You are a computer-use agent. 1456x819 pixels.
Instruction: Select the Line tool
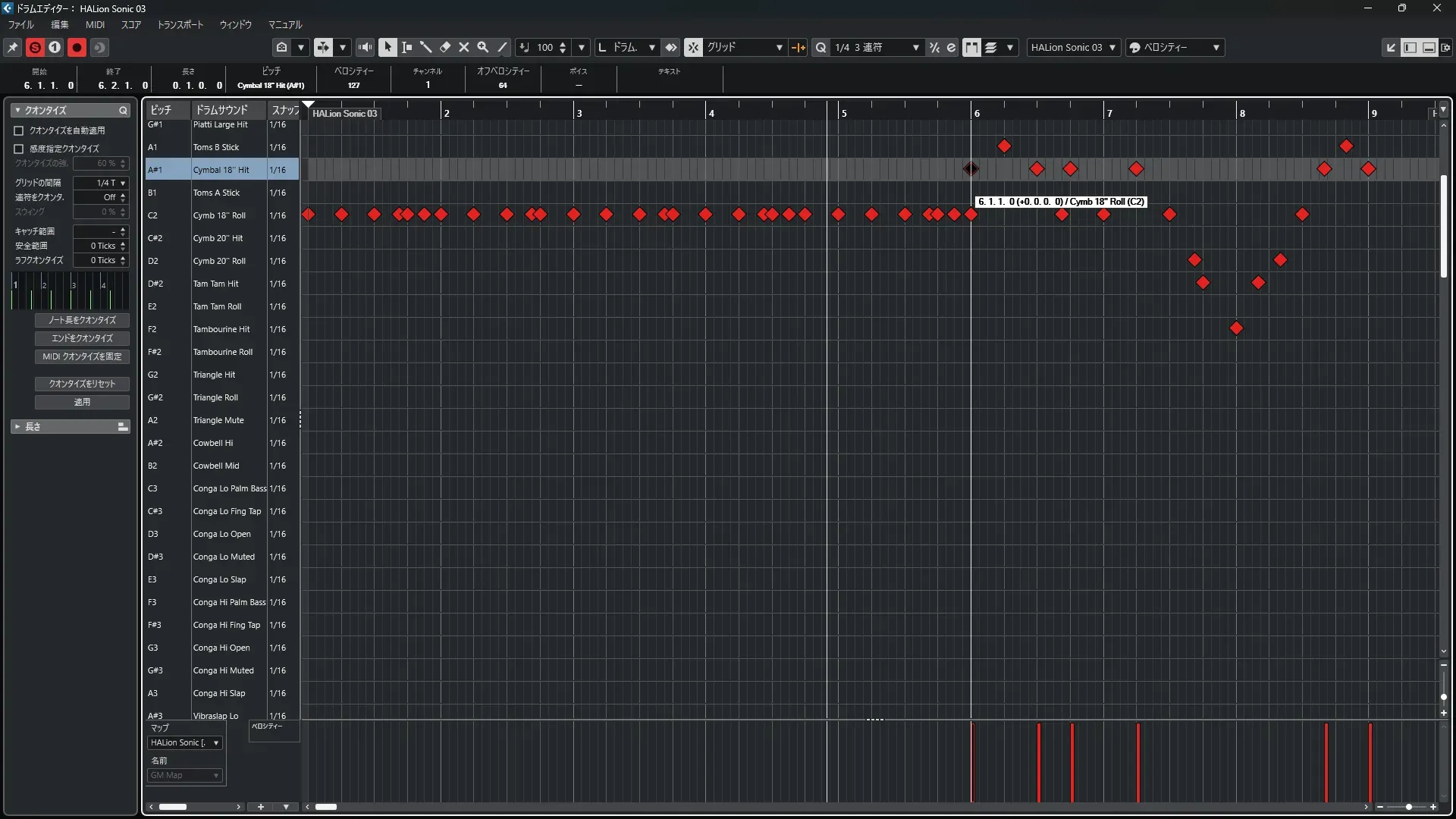point(502,47)
